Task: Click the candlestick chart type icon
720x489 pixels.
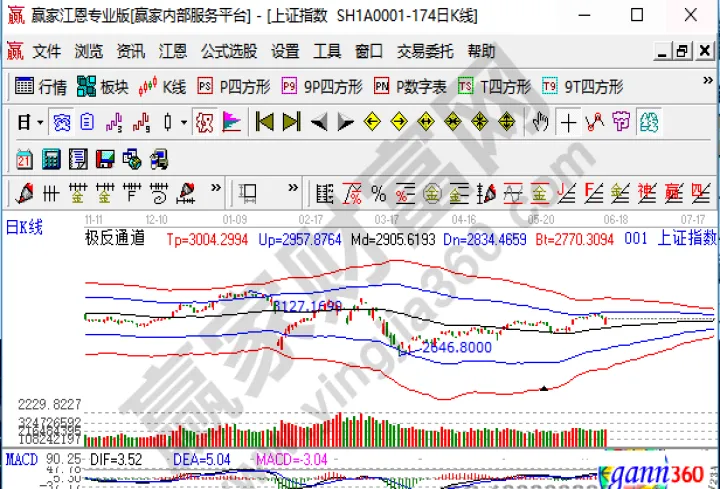Action: click(168, 123)
